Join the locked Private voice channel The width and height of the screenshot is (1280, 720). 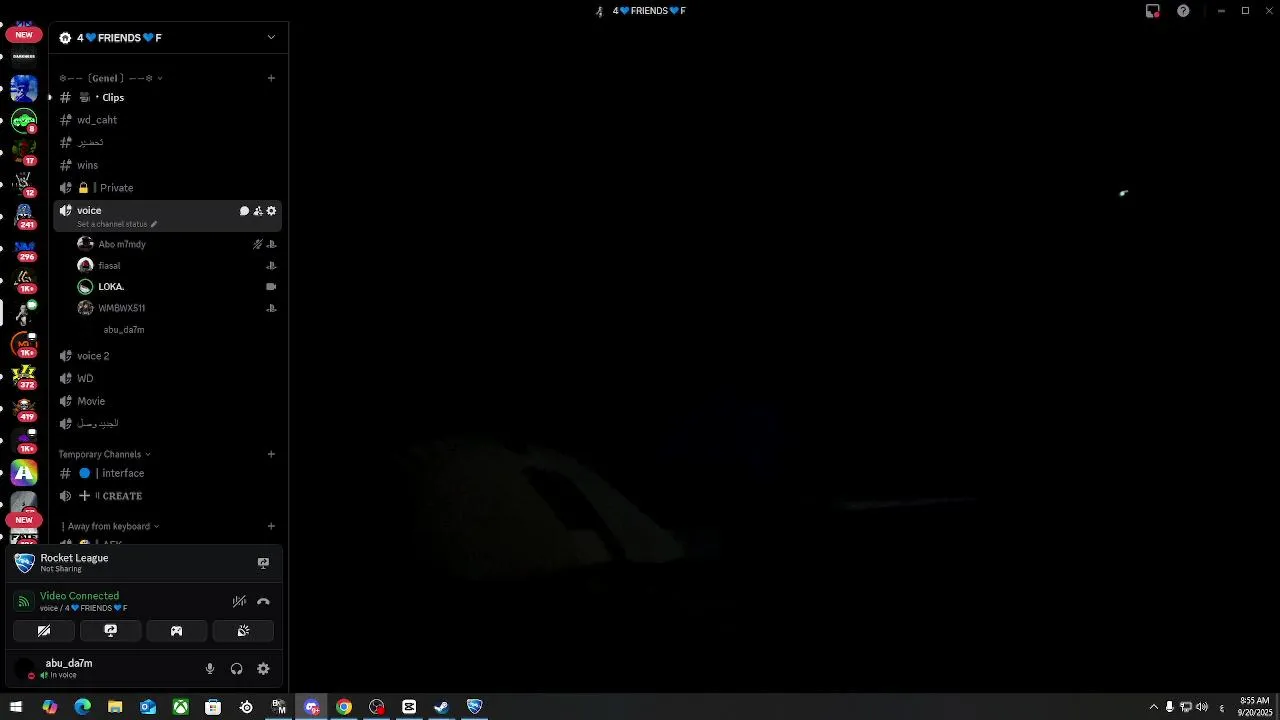click(168, 188)
